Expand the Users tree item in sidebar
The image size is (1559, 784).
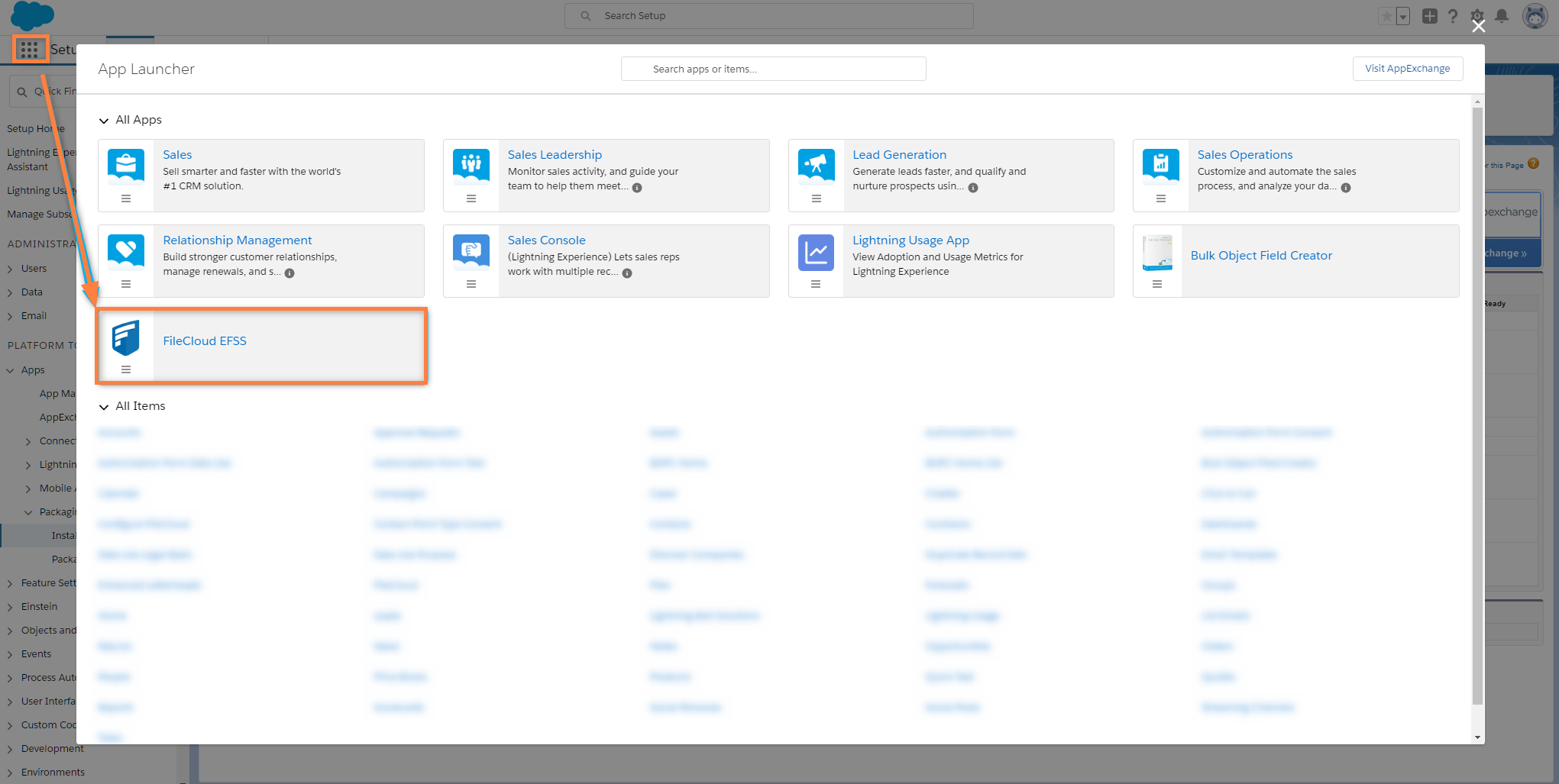(11, 269)
